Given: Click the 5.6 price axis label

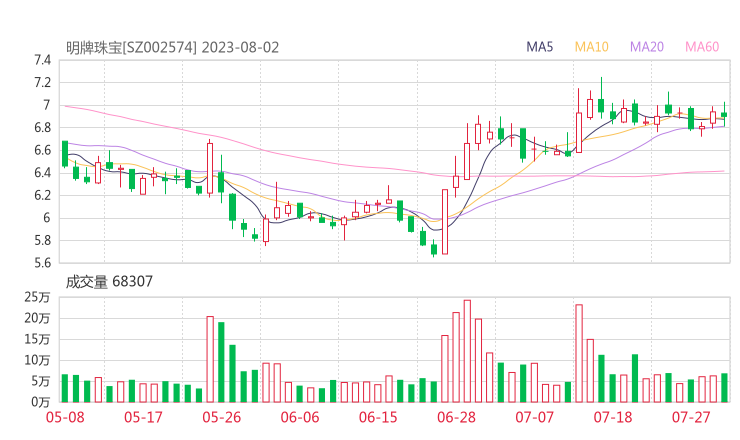Looking at the screenshot, I should [x=42, y=262].
